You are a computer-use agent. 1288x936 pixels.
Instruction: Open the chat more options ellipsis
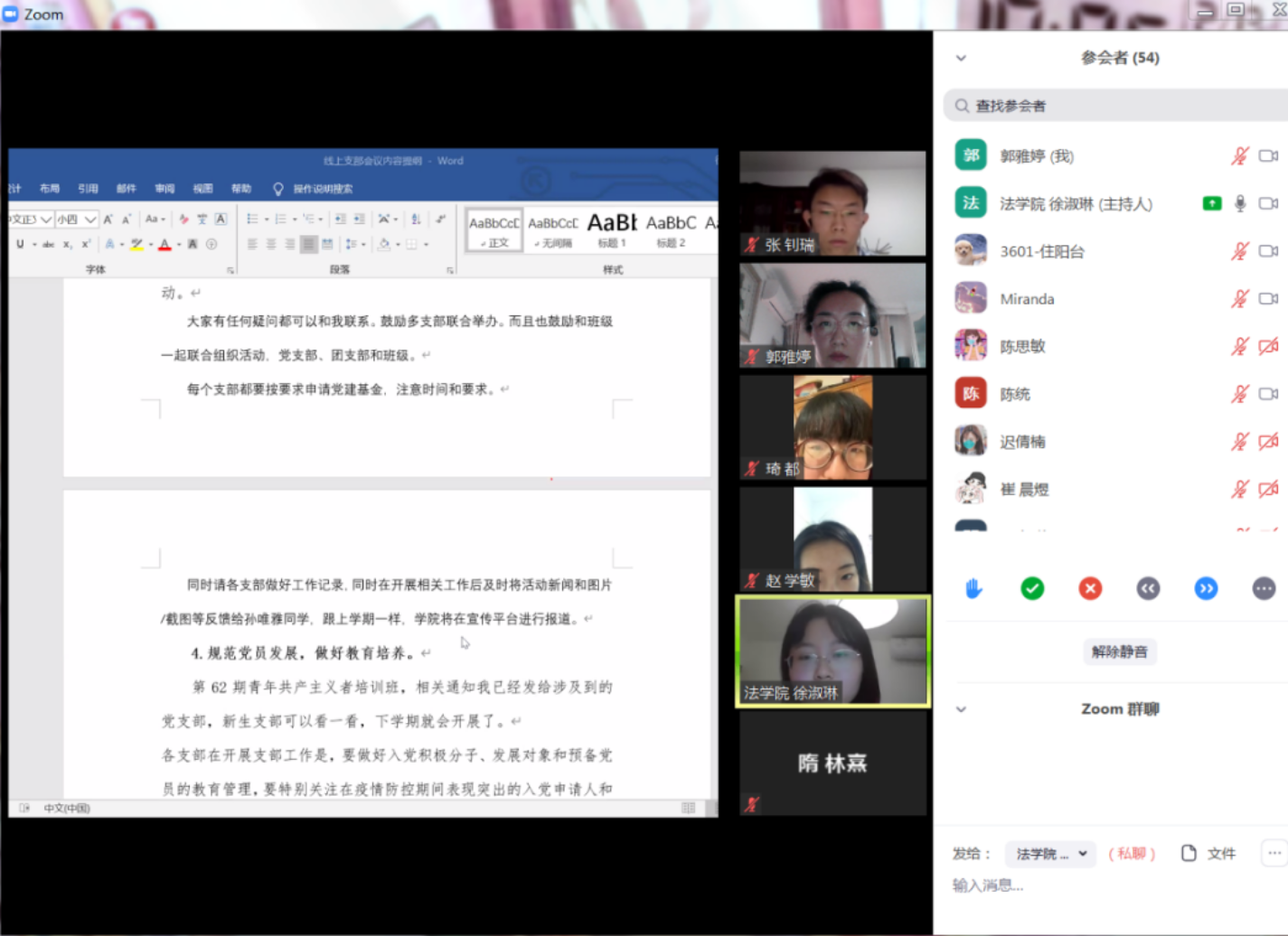(x=1274, y=853)
